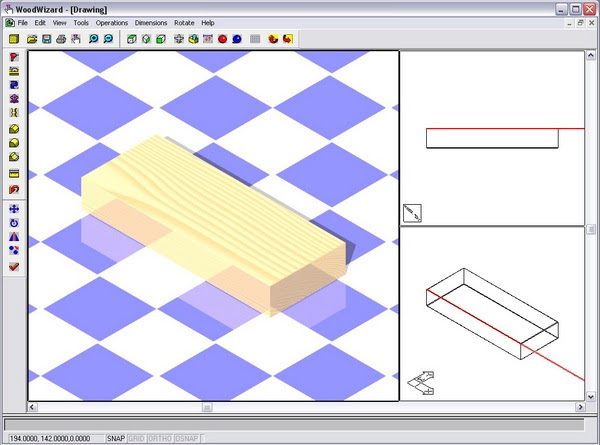
Task: Toggle GRID mode in status bar
Action: [x=136, y=438]
